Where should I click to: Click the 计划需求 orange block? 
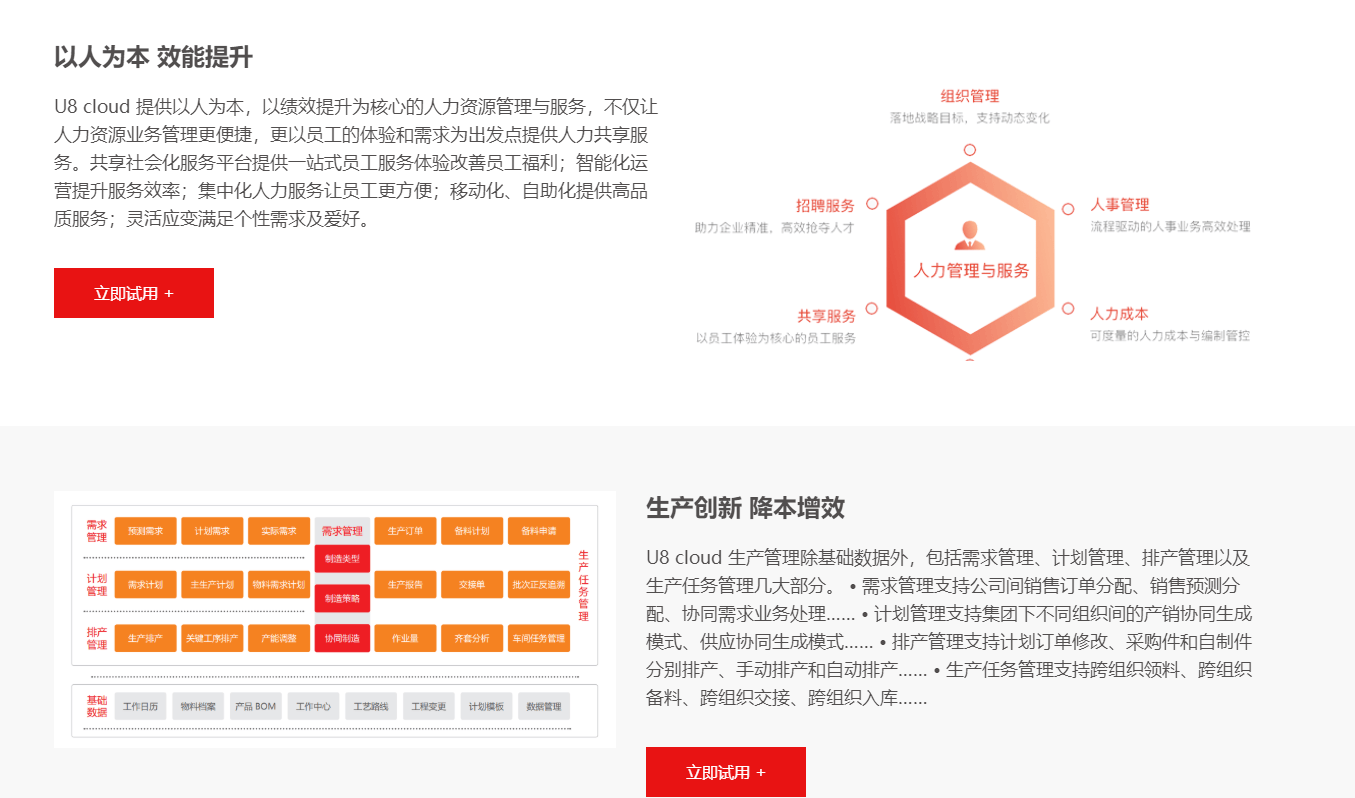(212, 531)
